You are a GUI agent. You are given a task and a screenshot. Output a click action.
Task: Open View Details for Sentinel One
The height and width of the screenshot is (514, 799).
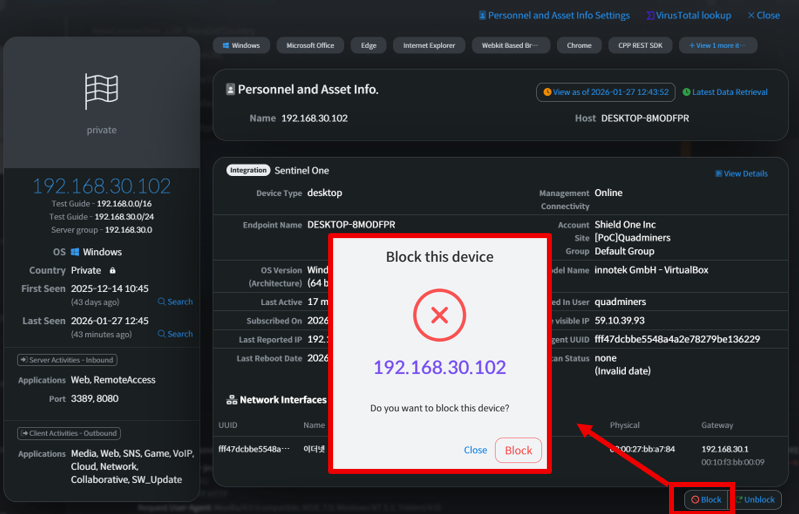tap(741, 174)
